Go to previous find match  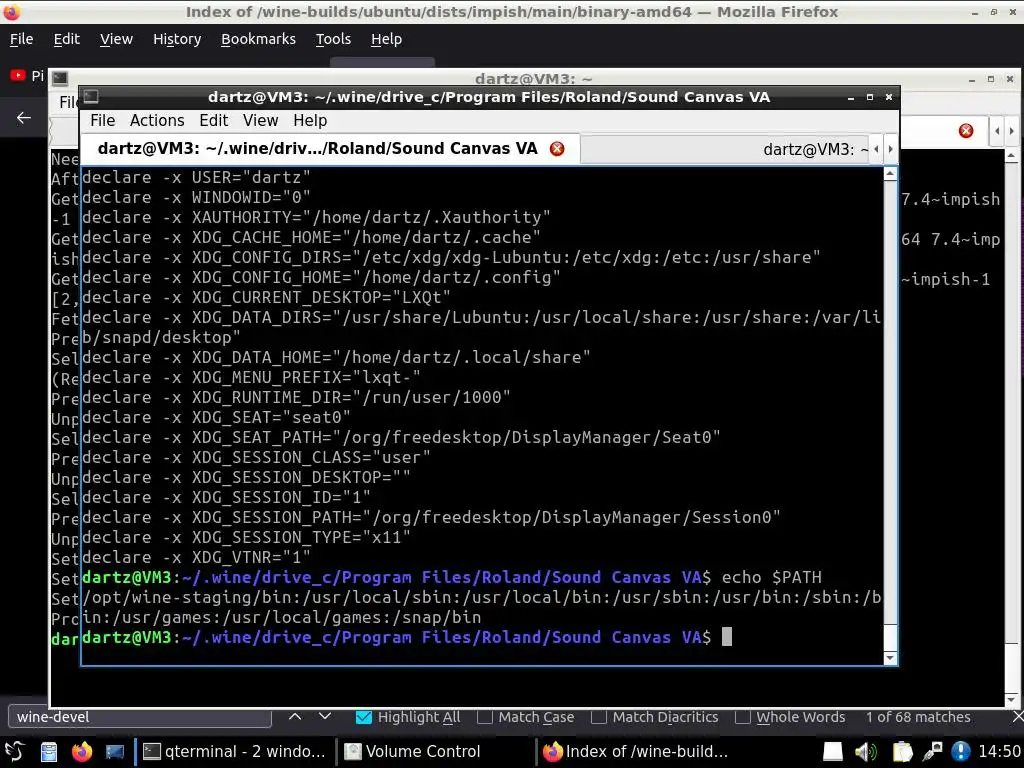(295, 716)
